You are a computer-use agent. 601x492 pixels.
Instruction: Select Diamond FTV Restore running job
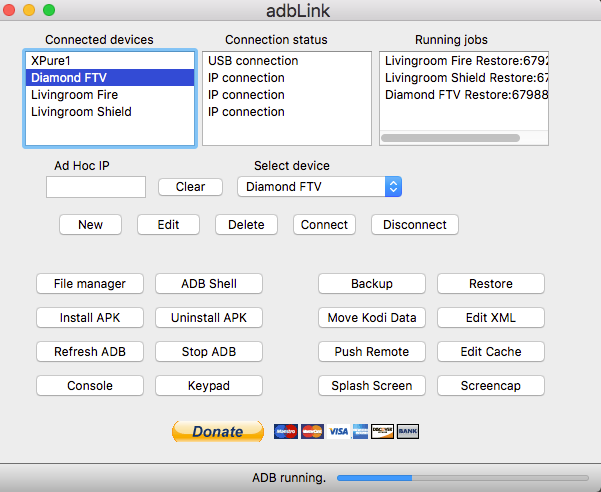click(467, 95)
